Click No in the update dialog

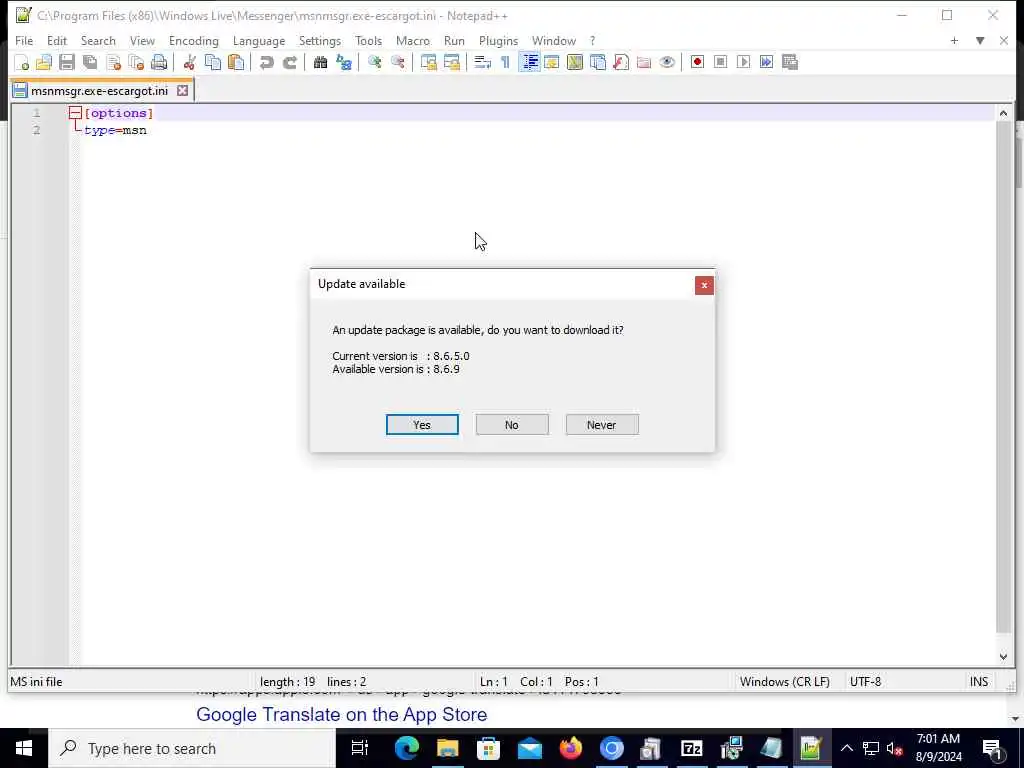[512, 424]
